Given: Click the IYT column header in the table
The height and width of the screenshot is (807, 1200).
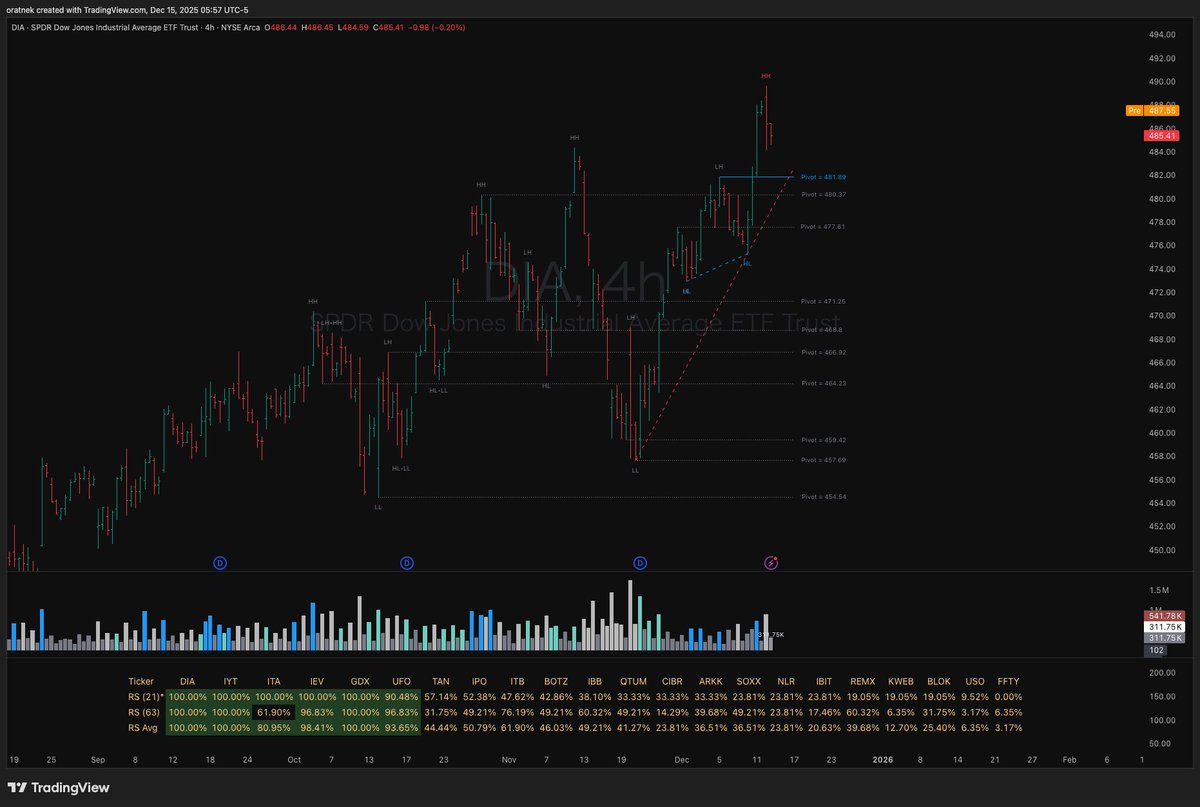Looking at the screenshot, I should pyautogui.click(x=231, y=680).
